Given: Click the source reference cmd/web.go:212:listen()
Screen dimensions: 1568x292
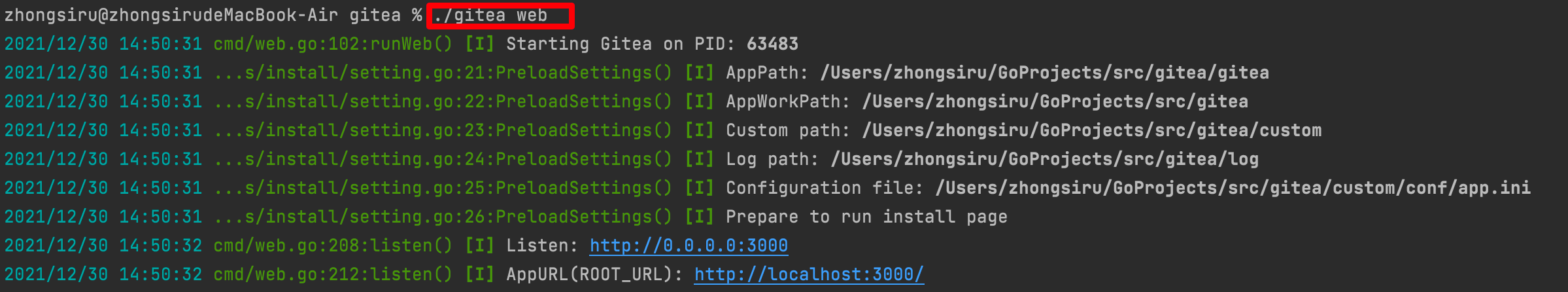Looking at the screenshot, I should pos(333,274).
